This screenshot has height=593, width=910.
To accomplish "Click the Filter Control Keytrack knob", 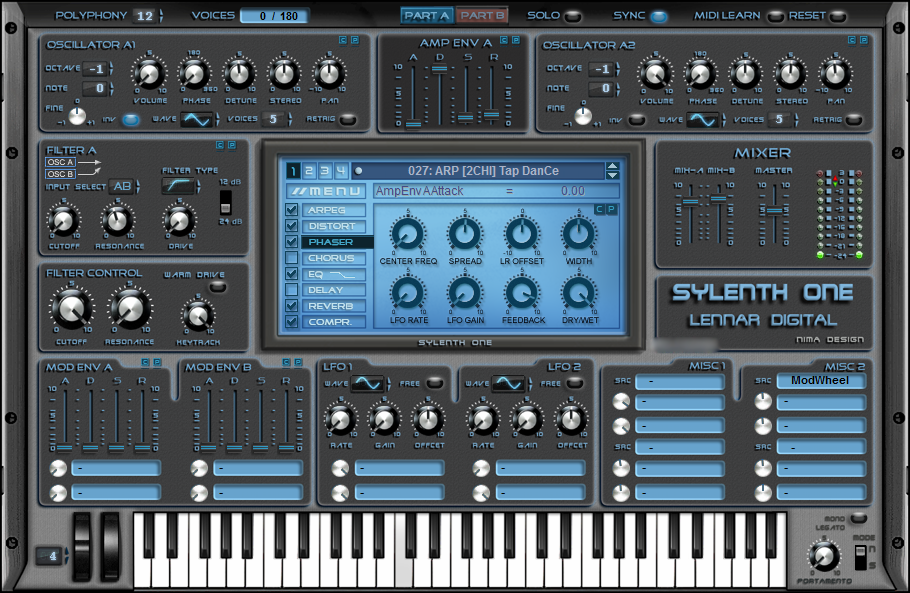I will [x=198, y=315].
